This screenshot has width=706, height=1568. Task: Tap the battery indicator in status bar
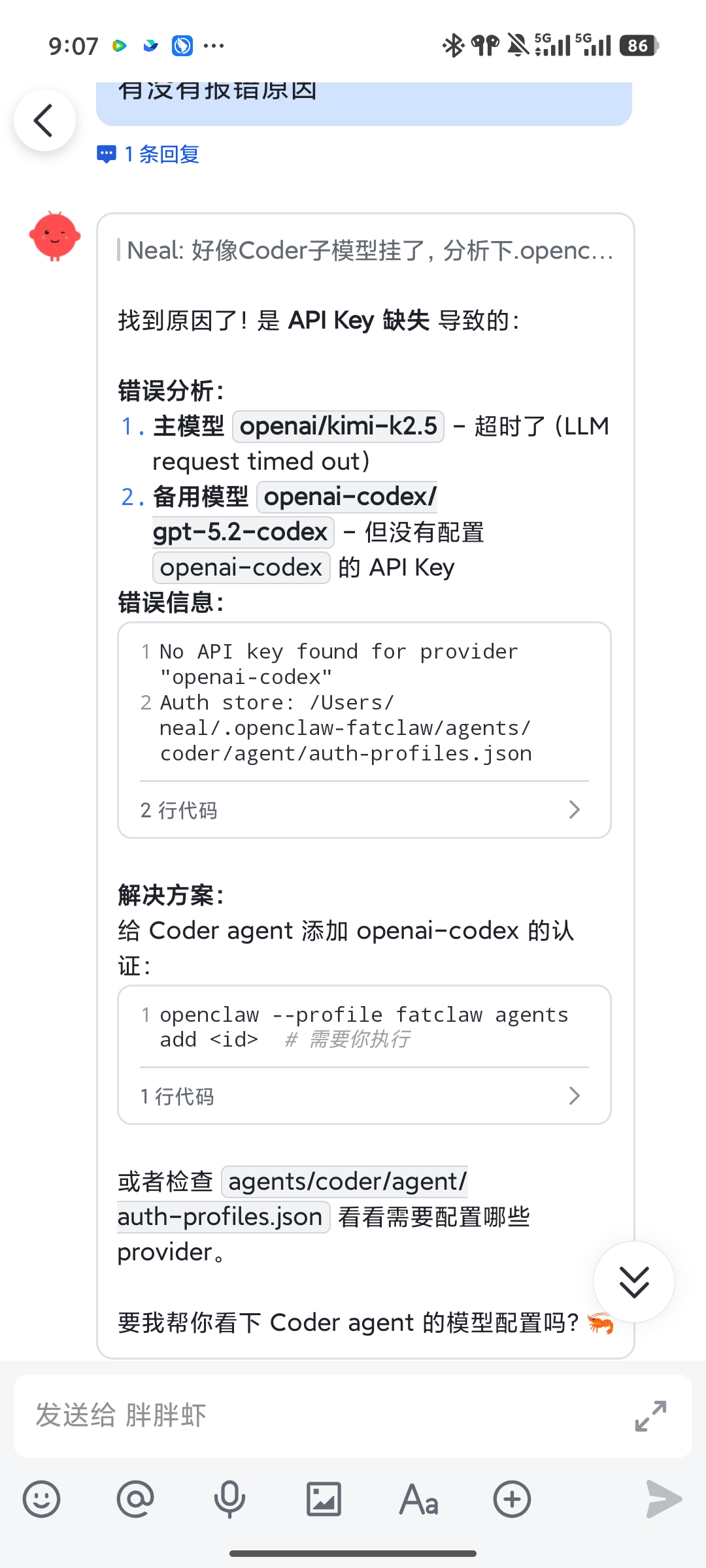click(639, 46)
